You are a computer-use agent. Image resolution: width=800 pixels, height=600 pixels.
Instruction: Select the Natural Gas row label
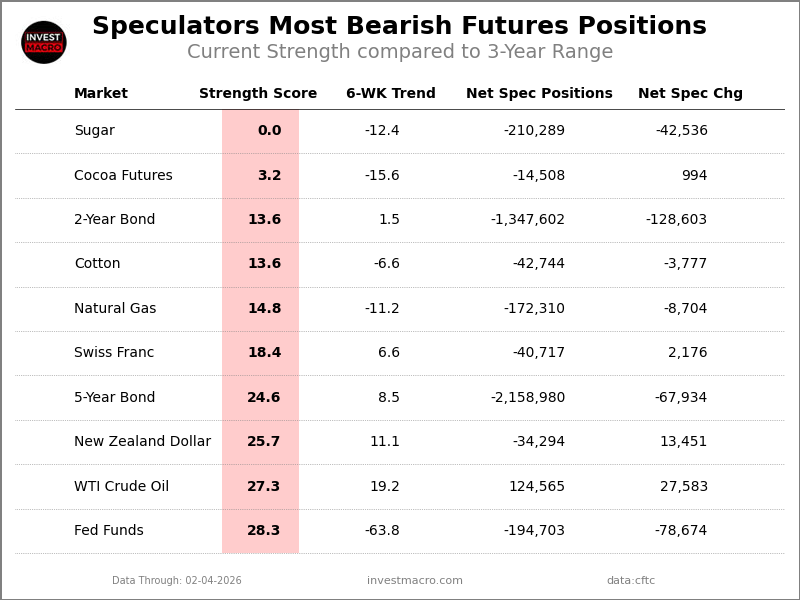point(115,309)
